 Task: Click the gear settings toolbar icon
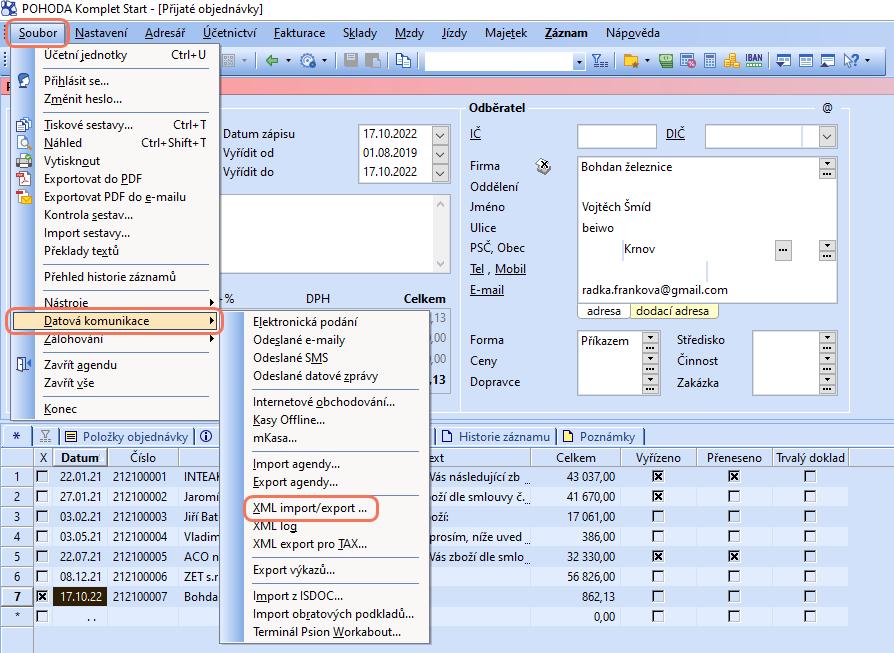coord(308,60)
